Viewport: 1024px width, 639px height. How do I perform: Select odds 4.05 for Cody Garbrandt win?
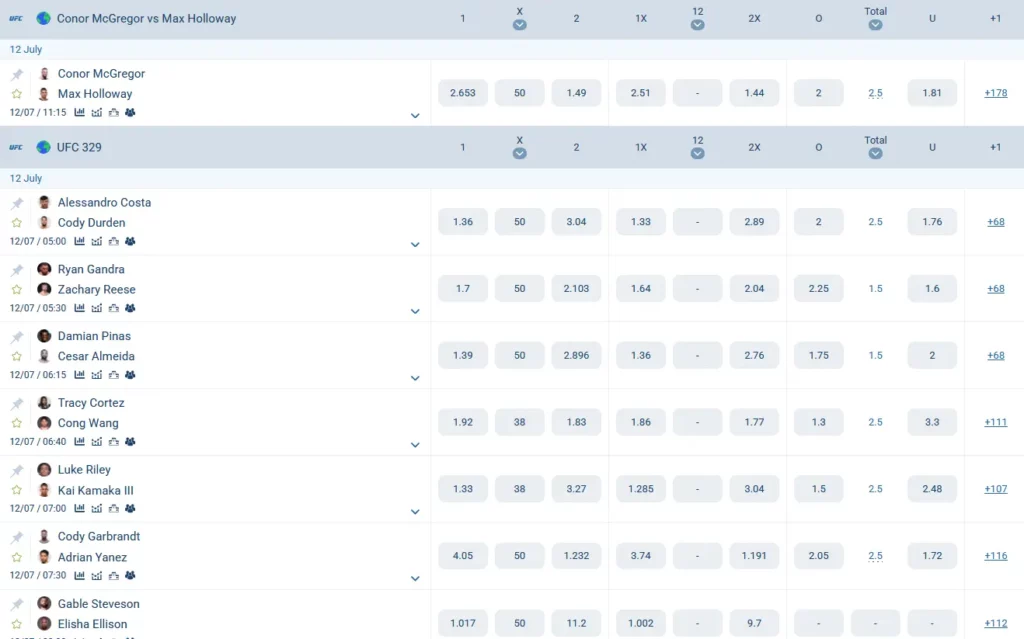(463, 555)
